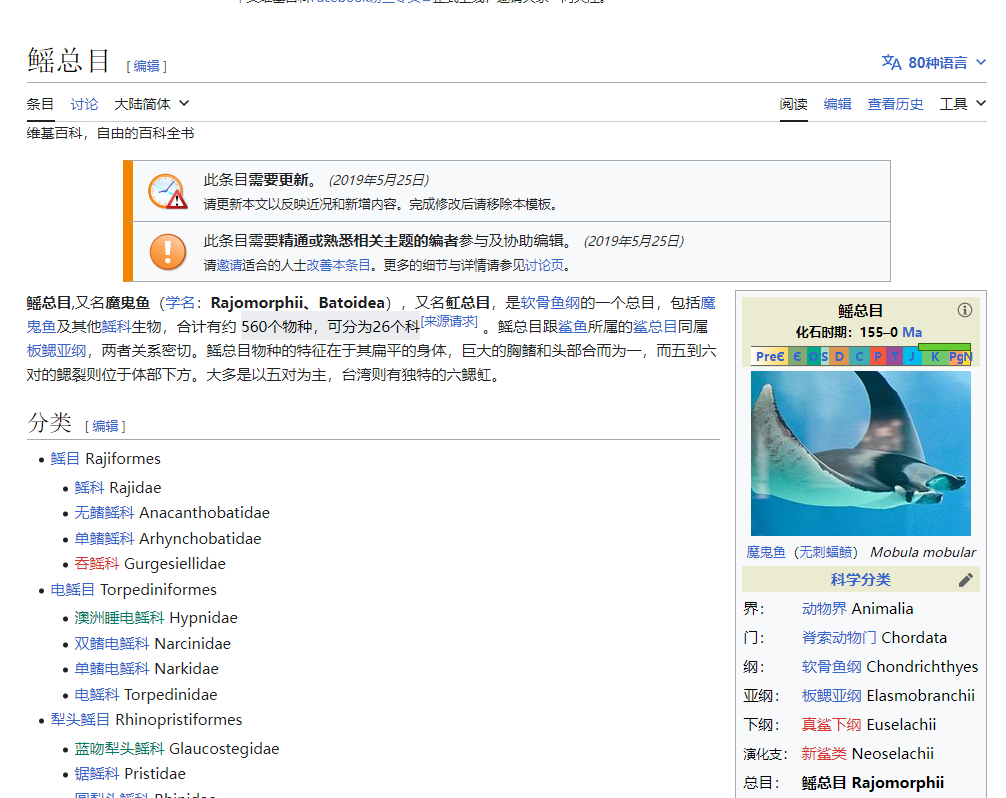
Task: Switch to the 讨论 tab
Action: (84, 104)
